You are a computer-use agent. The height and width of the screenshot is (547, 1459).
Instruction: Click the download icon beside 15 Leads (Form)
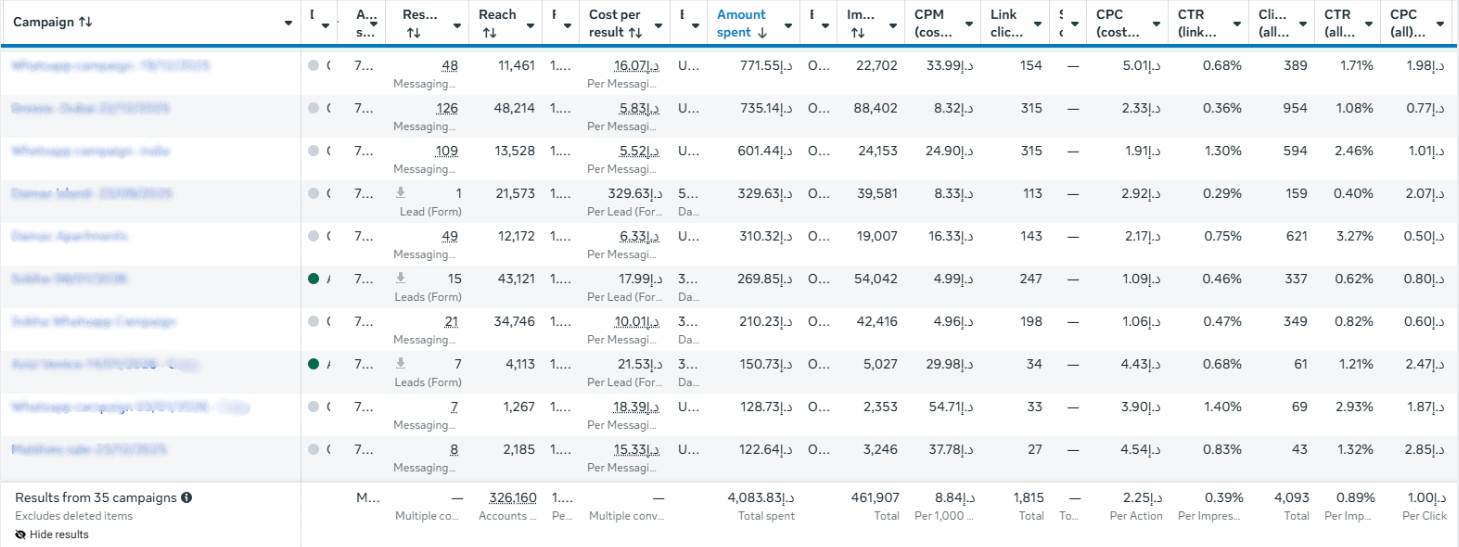pyautogui.click(x=401, y=279)
